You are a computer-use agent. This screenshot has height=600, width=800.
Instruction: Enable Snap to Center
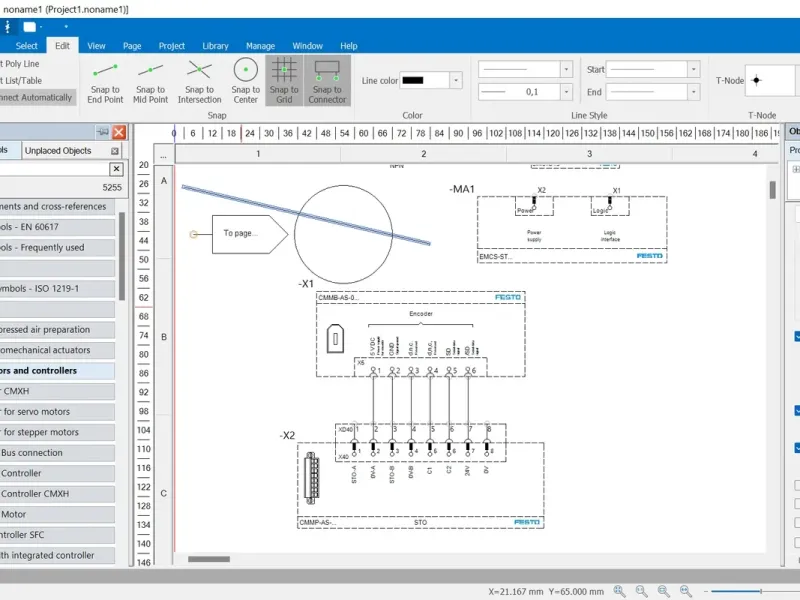(x=245, y=81)
